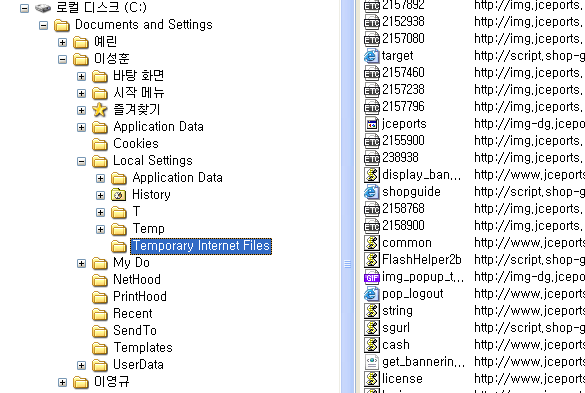
Task: Select the Application Data folder under 이성훈
Action: click(x=159, y=127)
